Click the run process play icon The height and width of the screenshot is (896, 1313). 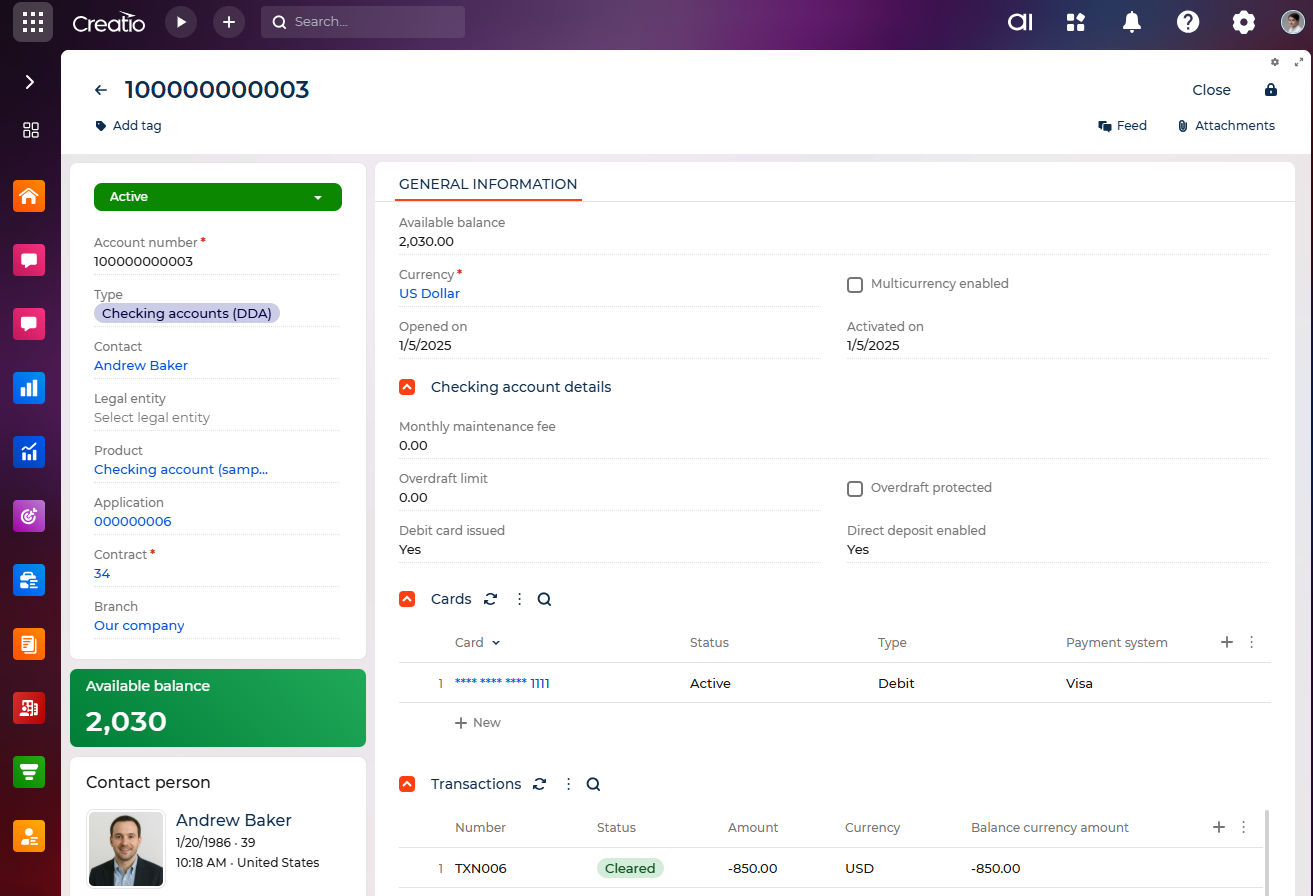[x=181, y=22]
